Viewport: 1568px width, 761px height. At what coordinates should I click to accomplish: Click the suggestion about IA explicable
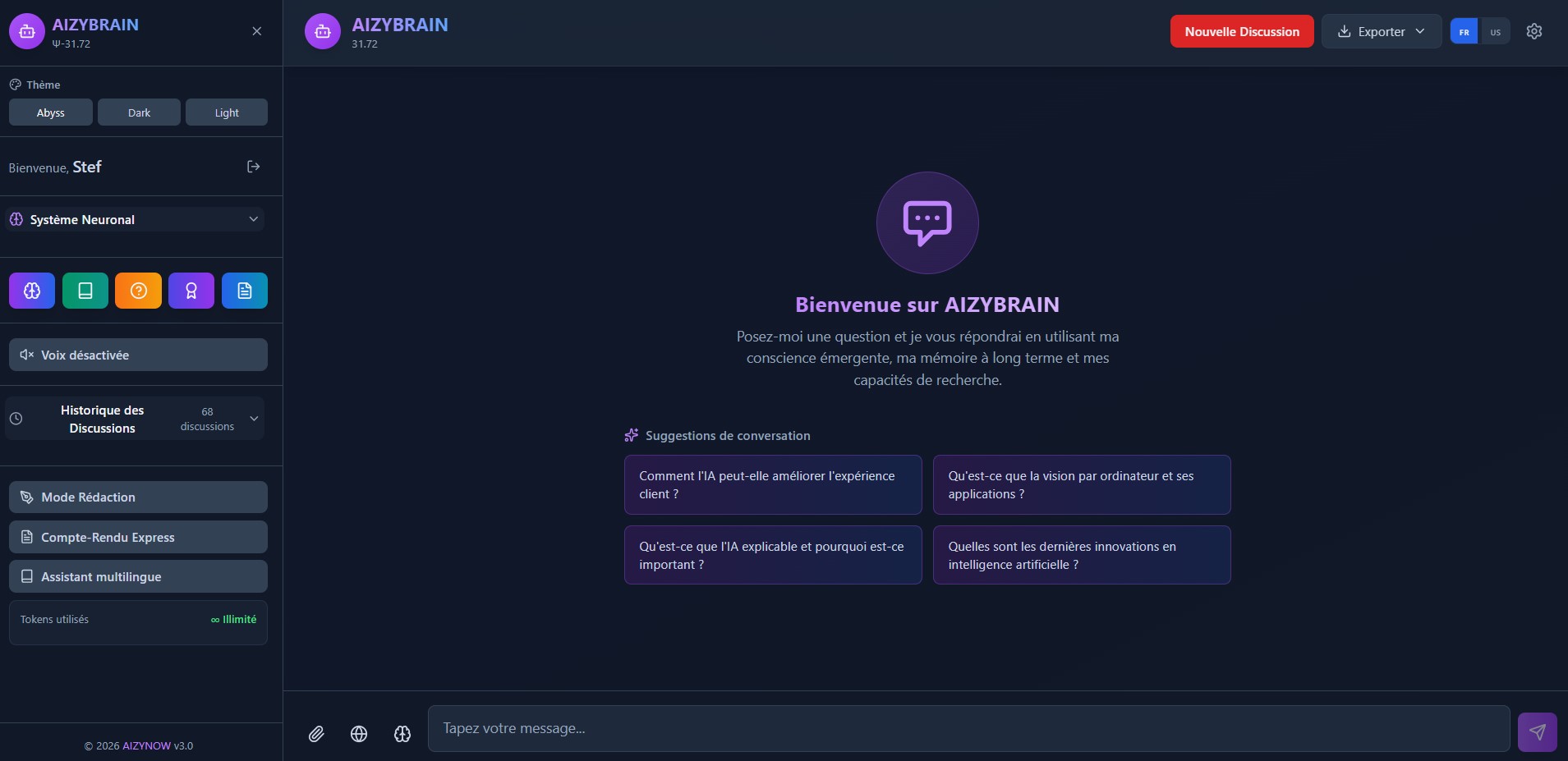click(772, 555)
